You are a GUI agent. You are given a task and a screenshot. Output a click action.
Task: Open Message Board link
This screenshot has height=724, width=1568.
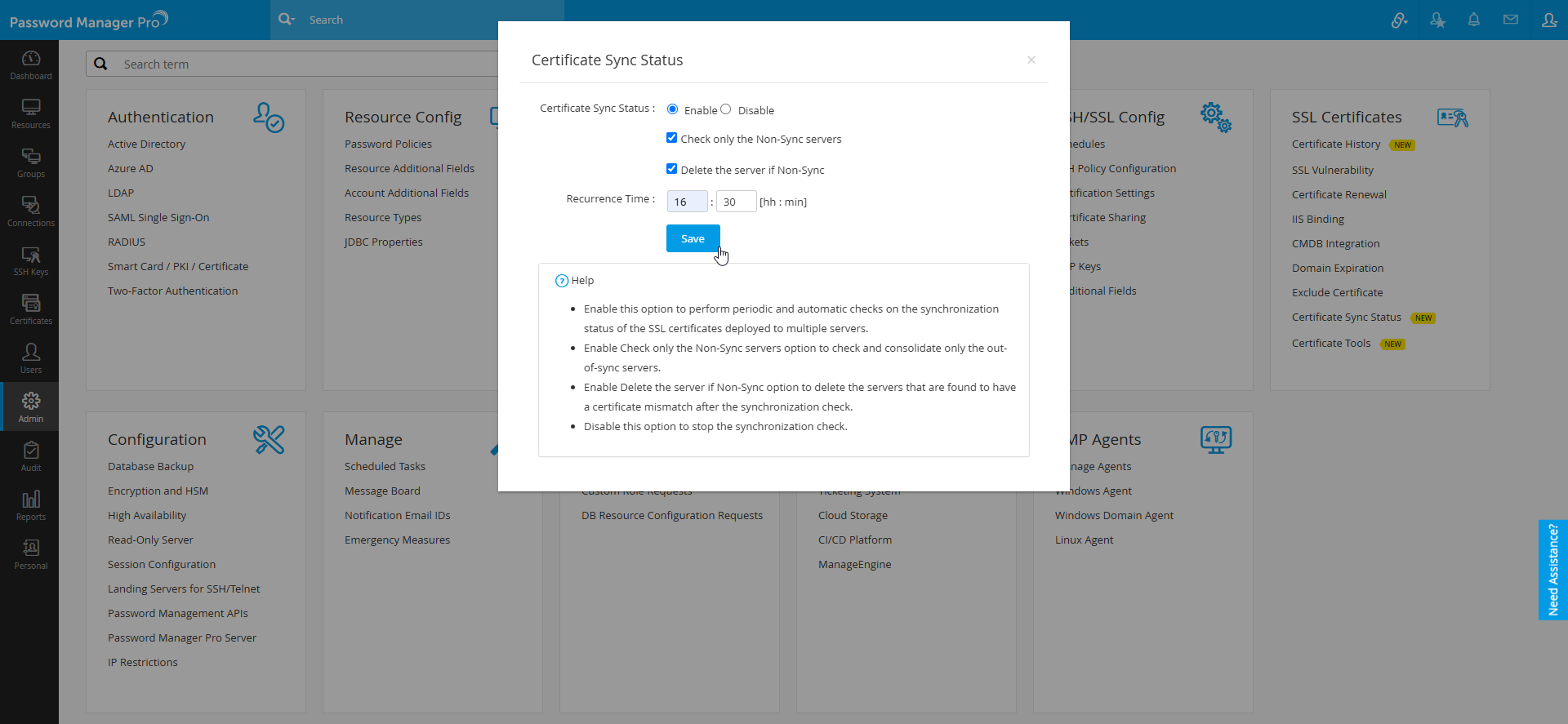[382, 491]
